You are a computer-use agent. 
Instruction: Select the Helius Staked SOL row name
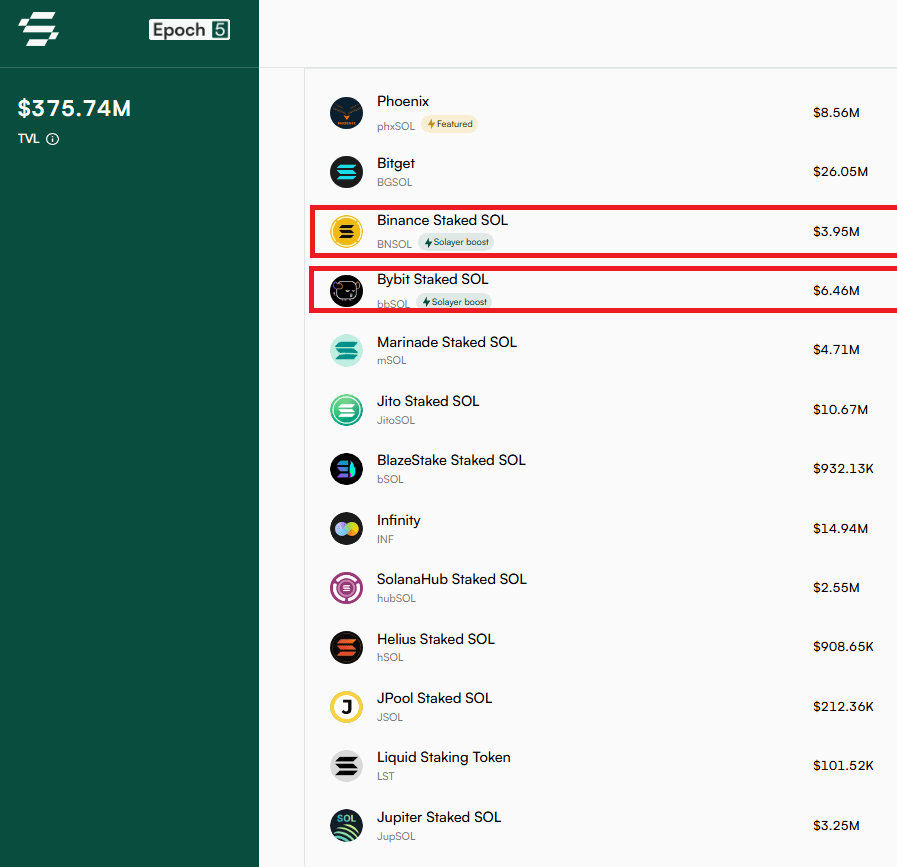click(x=435, y=639)
